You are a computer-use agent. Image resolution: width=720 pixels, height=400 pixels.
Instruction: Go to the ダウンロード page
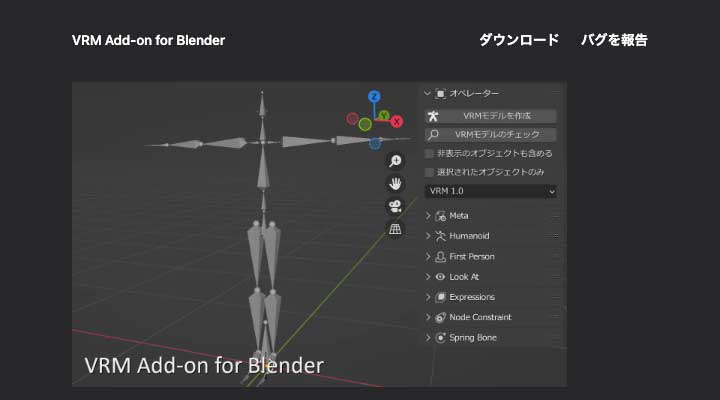pos(519,40)
